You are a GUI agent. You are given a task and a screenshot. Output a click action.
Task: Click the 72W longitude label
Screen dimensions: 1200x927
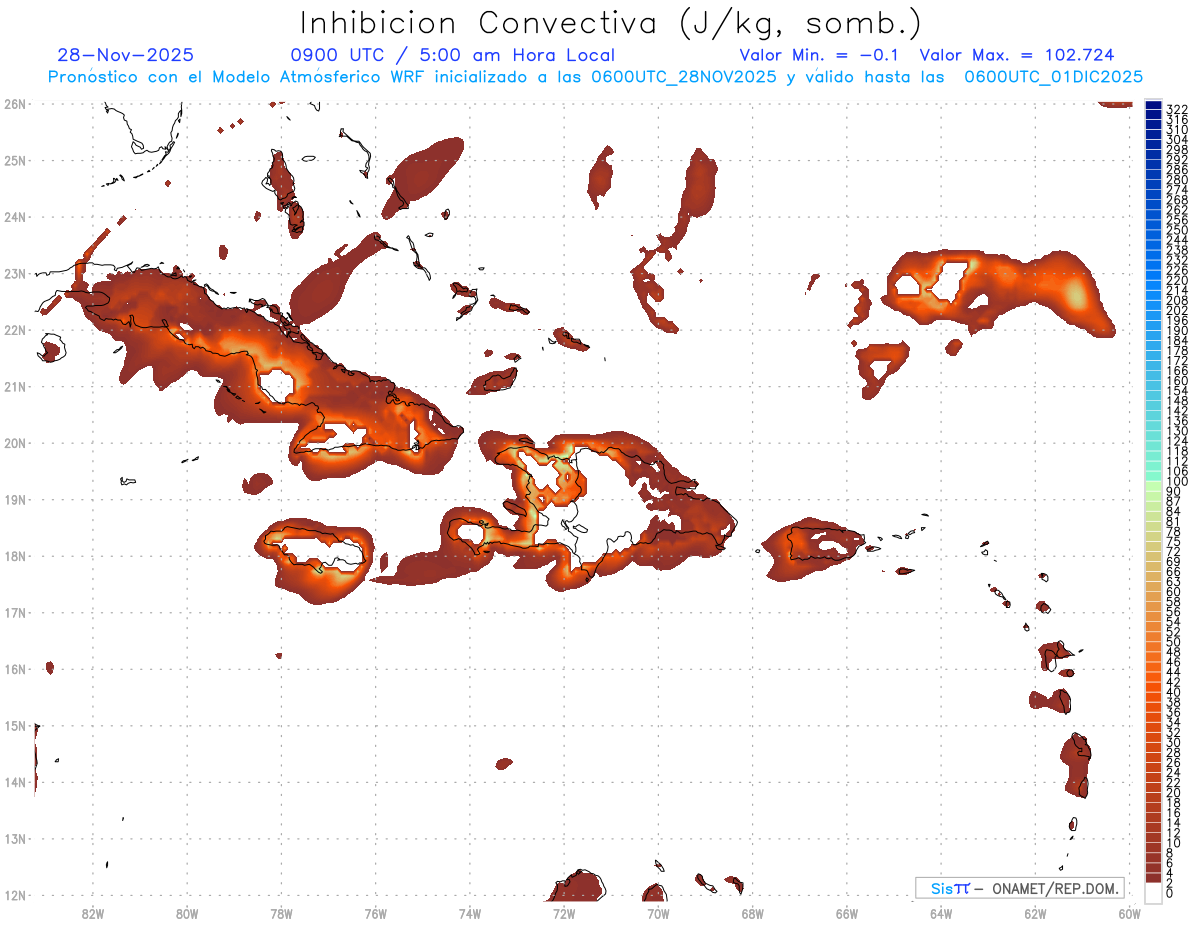564,912
